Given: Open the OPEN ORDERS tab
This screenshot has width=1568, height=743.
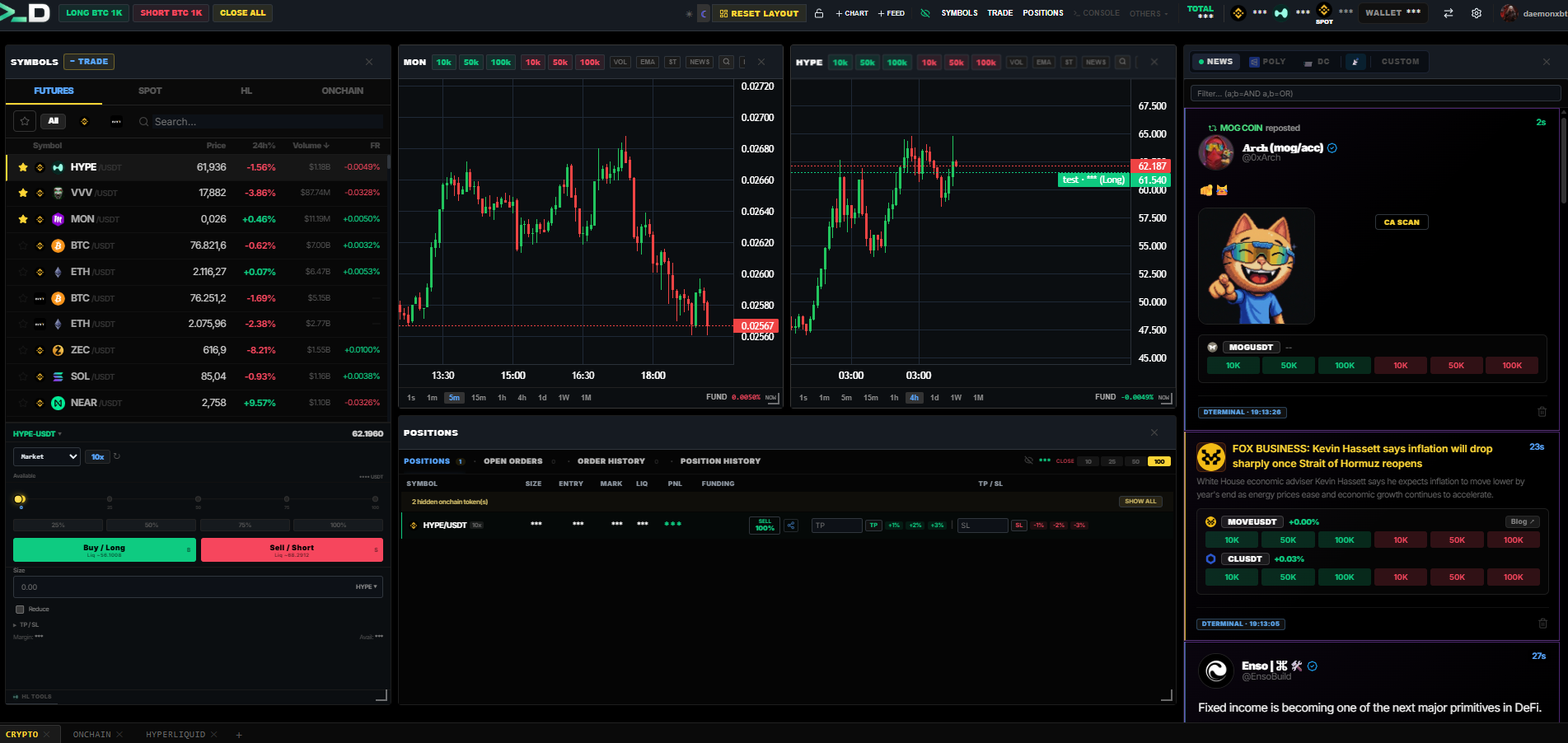Looking at the screenshot, I should [x=513, y=461].
